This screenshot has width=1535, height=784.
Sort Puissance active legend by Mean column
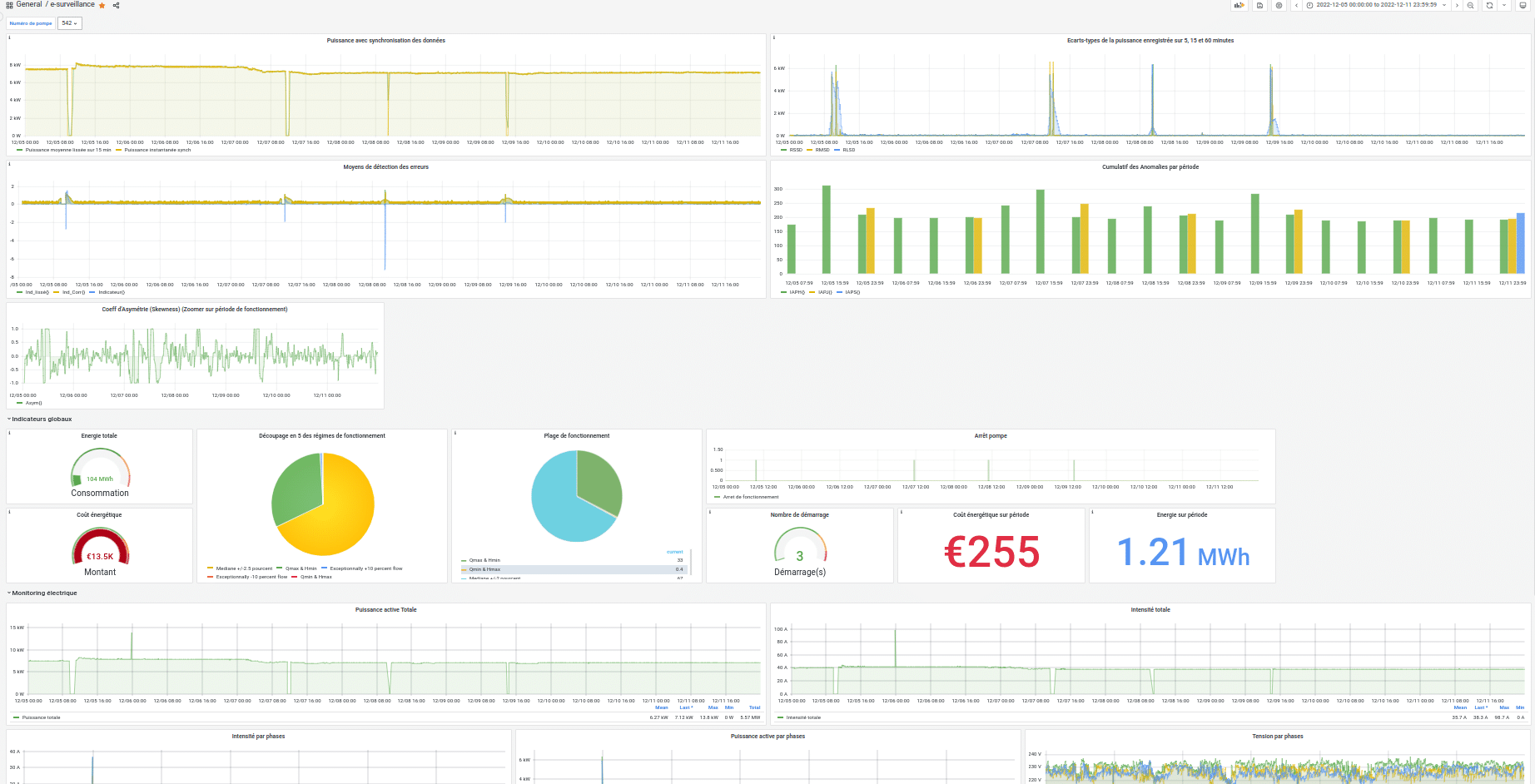(x=662, y=708)
